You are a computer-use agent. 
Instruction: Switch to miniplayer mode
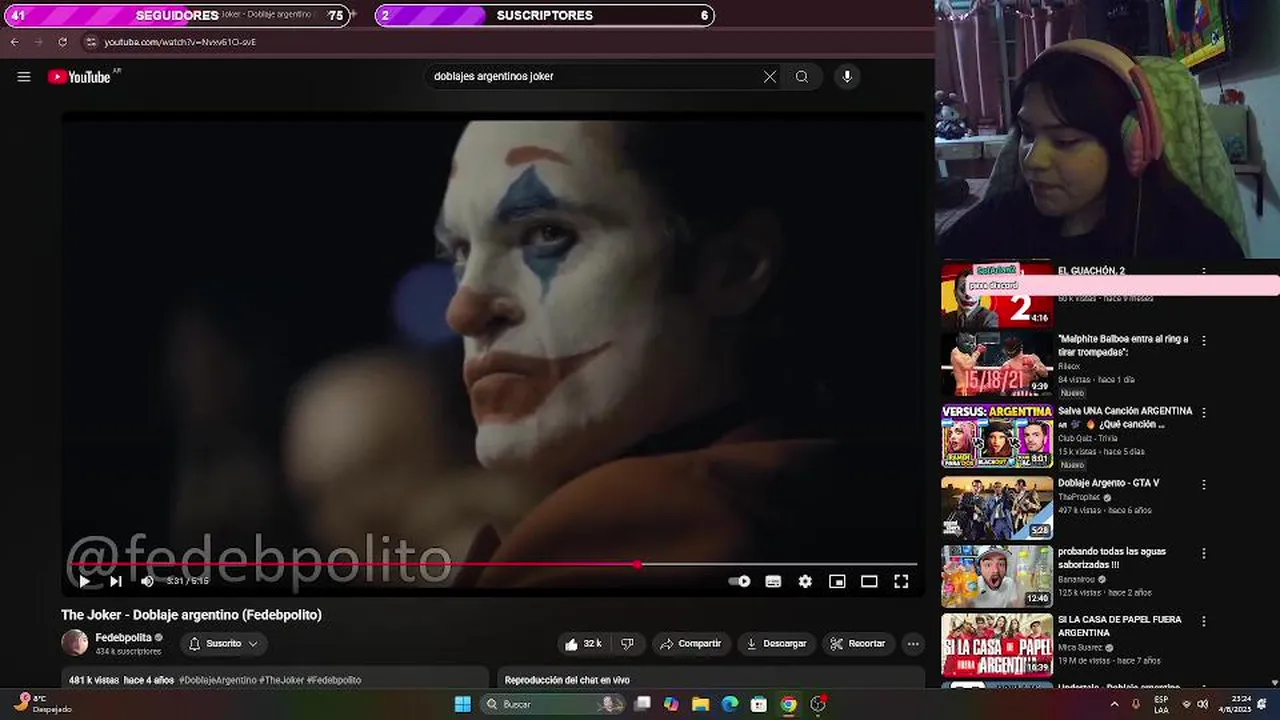click(x=837, y=581)
